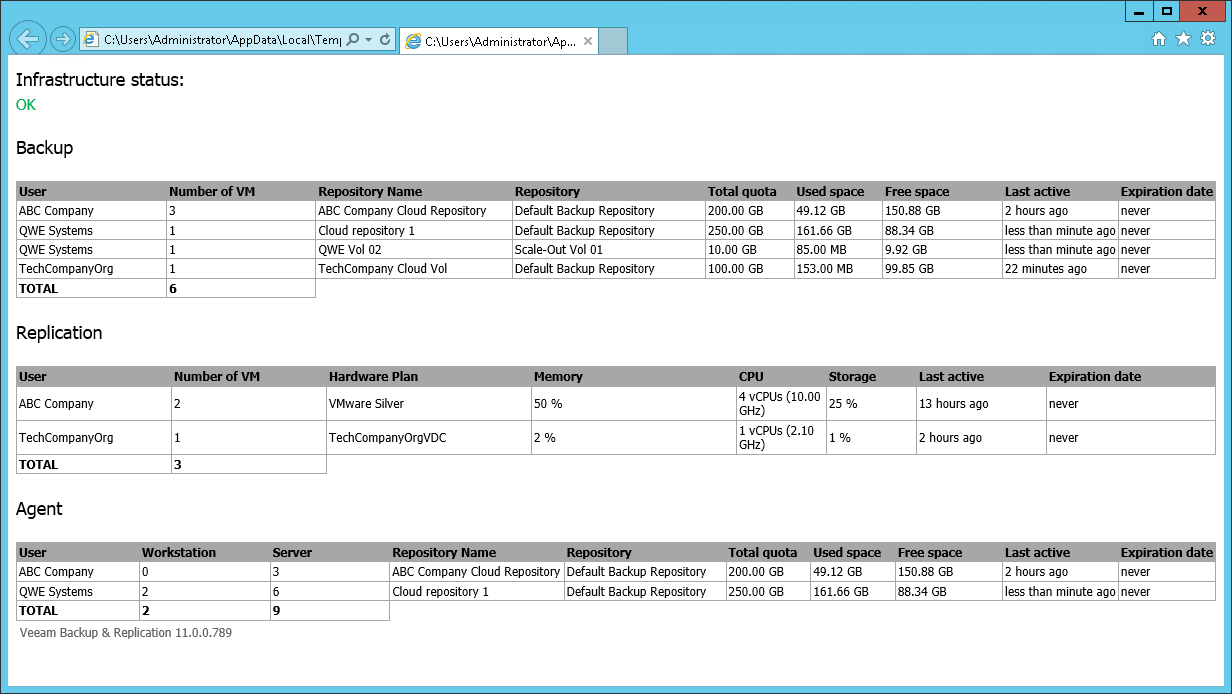
Task: Open the Home page icon
Action: [1159, 39]
